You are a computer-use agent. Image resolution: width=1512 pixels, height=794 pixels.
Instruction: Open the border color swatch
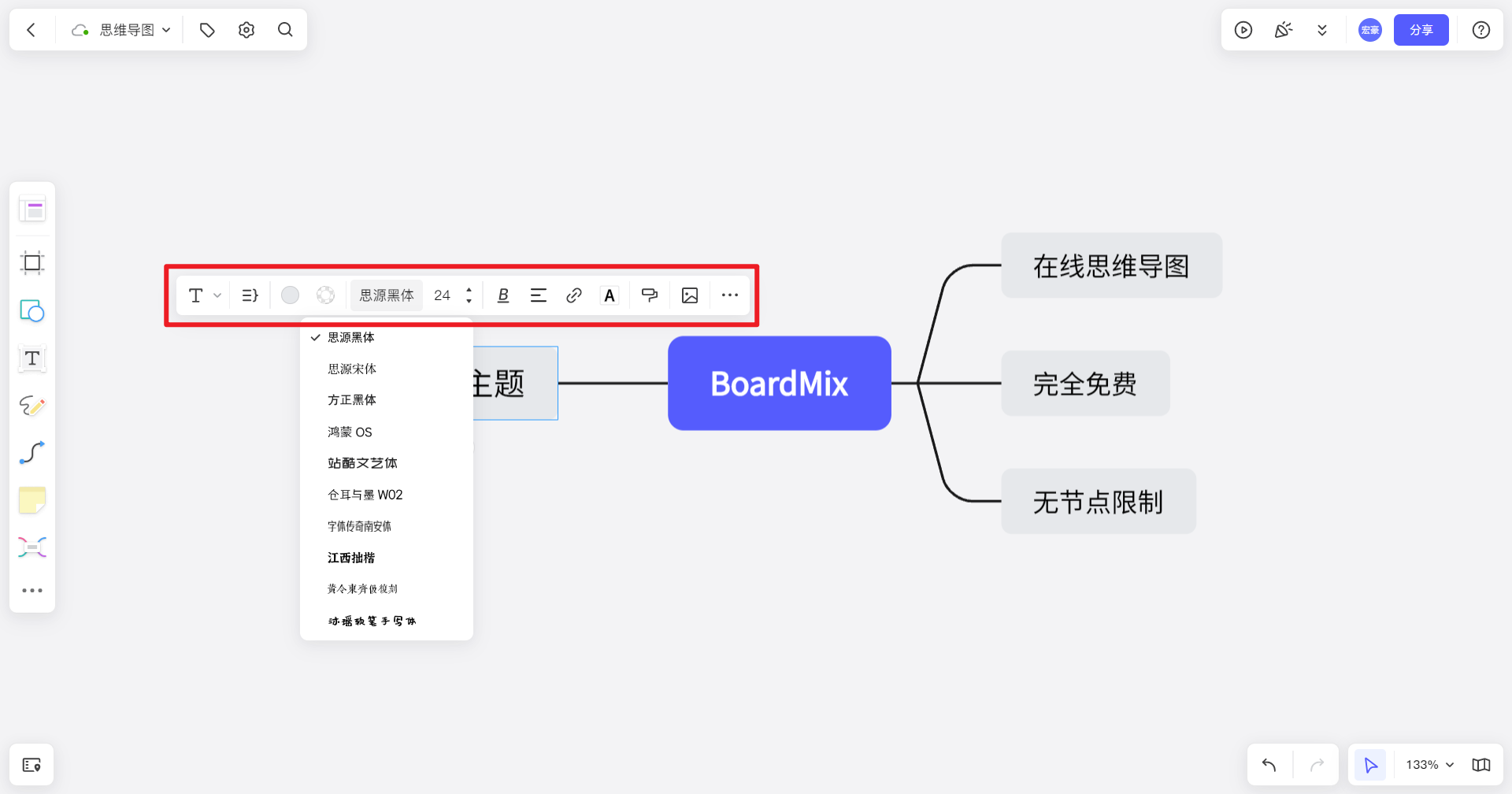[325, 295]
